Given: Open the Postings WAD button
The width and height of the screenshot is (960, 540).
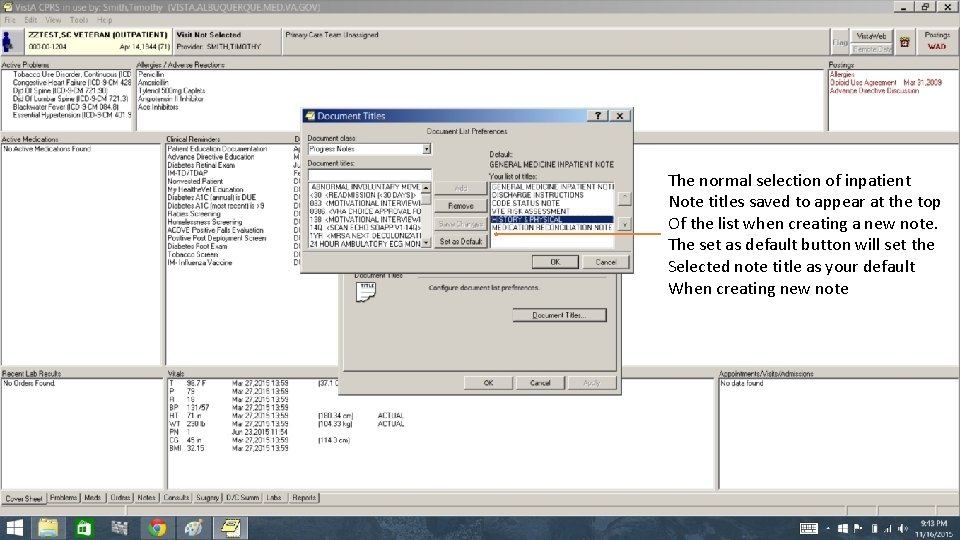Looking at the screenshot, I should coord(937,42).
